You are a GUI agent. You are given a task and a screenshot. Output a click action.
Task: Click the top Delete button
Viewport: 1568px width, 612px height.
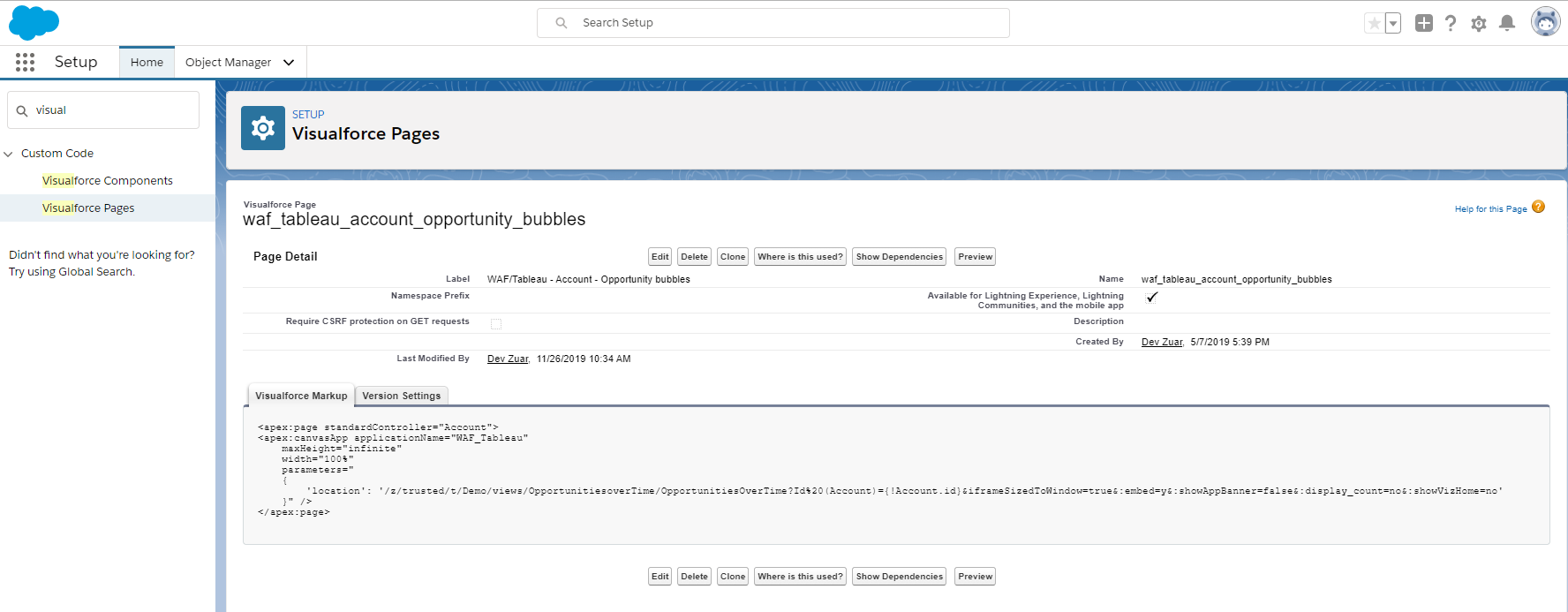pyautogui.click(x=694, y=257)
